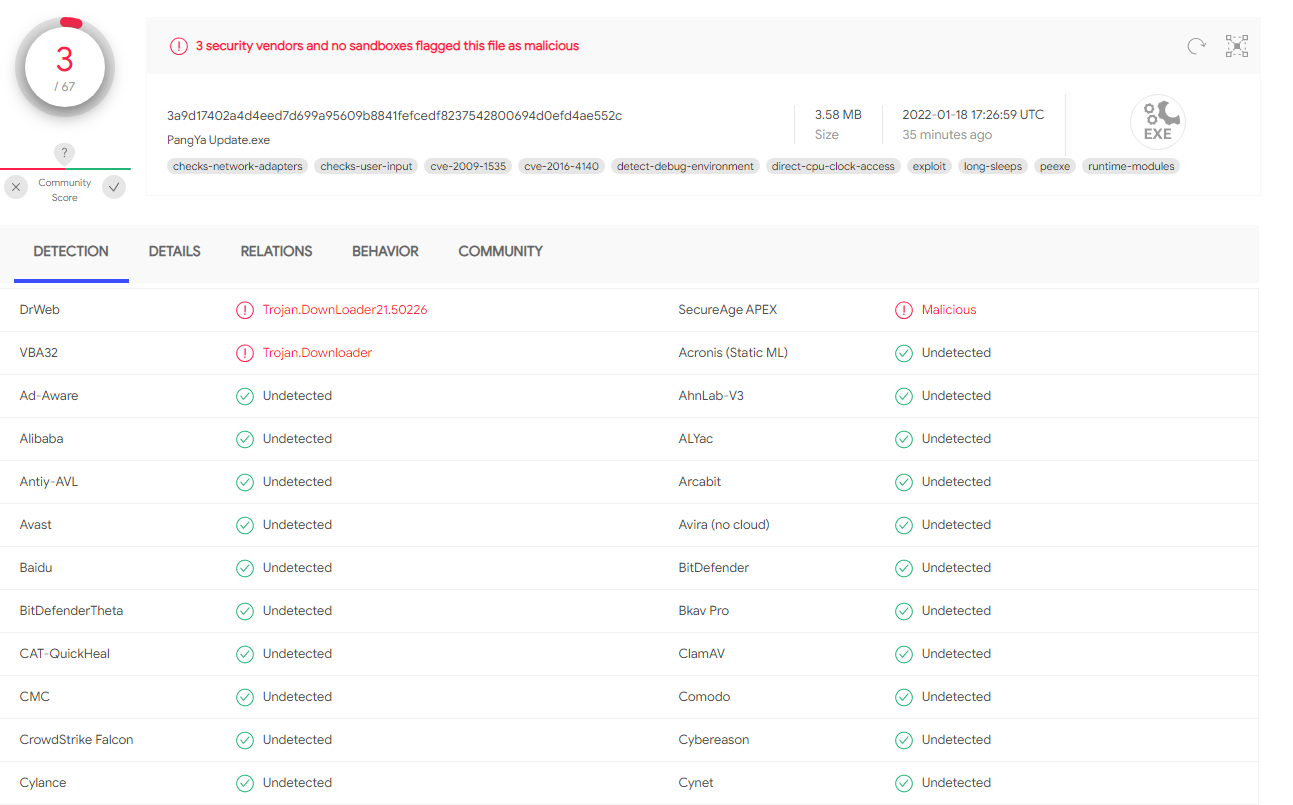Click the red alert icon in banner
This screenshot has width=1293, height=805.
pyautogui.click(x=178, y=46)
